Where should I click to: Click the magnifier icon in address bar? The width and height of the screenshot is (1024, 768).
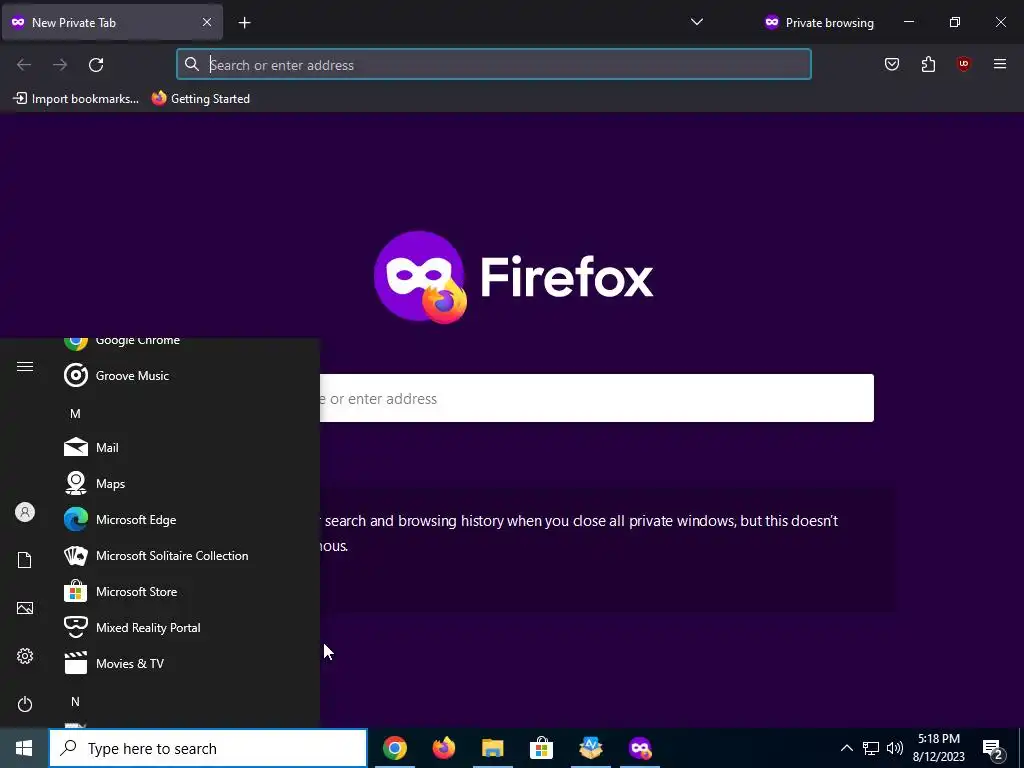(191, 64)
